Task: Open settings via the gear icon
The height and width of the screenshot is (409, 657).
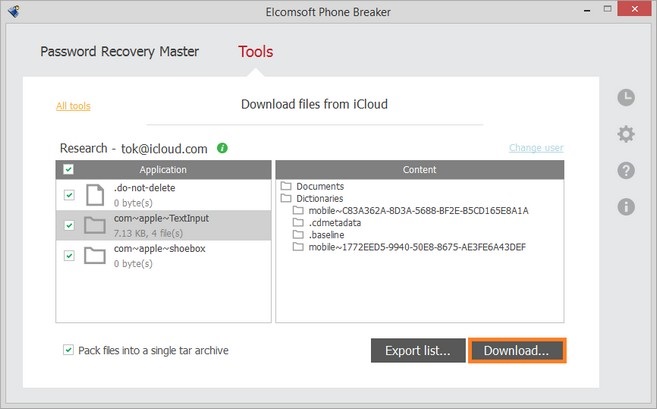Action: [x=626, y=134]
